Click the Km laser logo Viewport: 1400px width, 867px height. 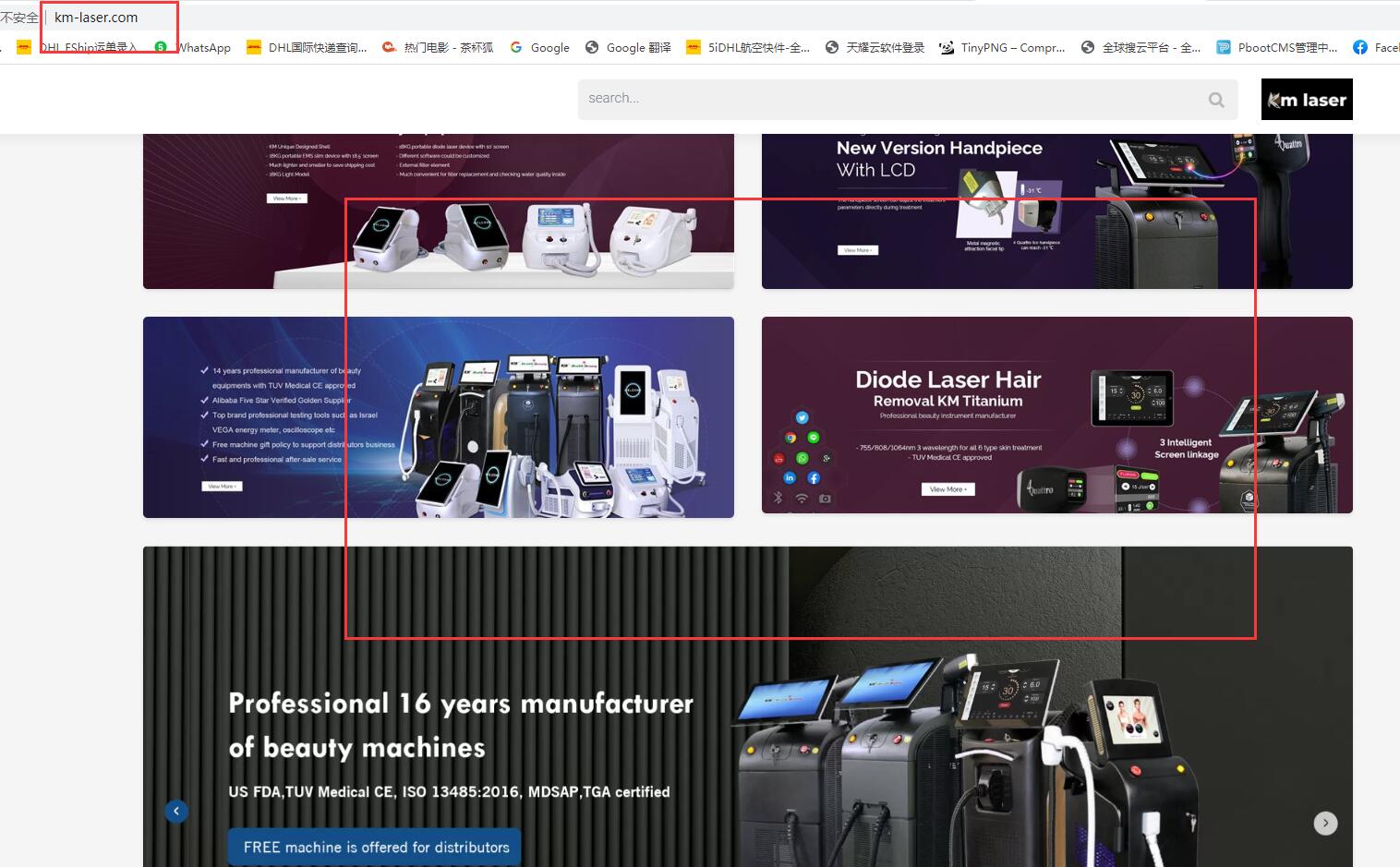tap(1307, 100)
